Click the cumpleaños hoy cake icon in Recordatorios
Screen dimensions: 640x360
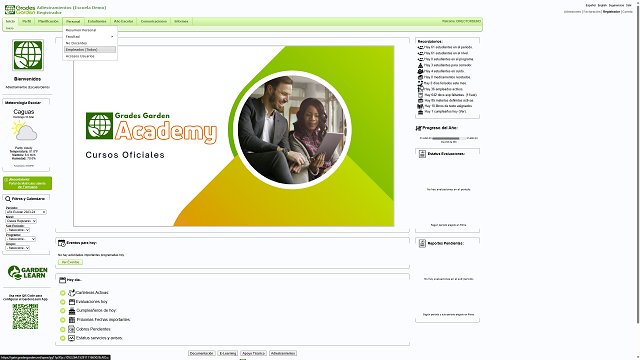[420, 111]
